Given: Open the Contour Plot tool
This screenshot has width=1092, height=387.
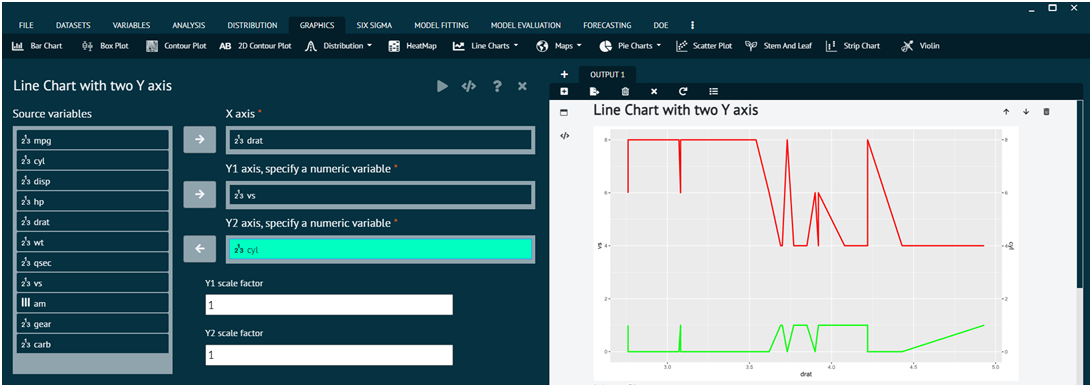Looking at the screenshot, I should coord(176,46).
